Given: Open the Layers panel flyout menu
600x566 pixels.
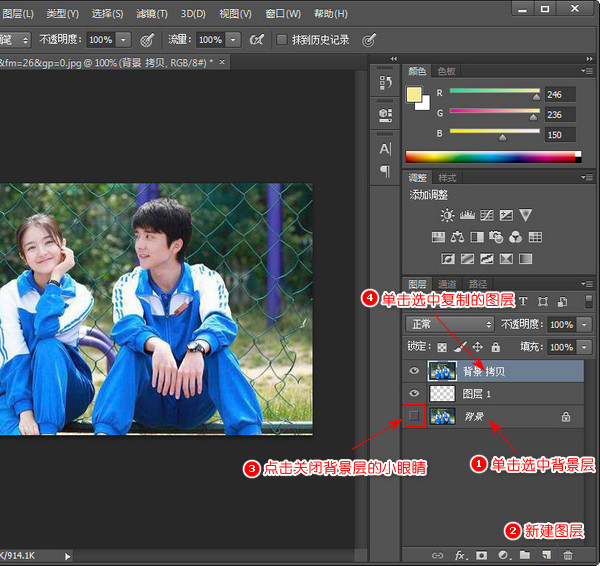Looking at the screenshot, I should 587,284.
